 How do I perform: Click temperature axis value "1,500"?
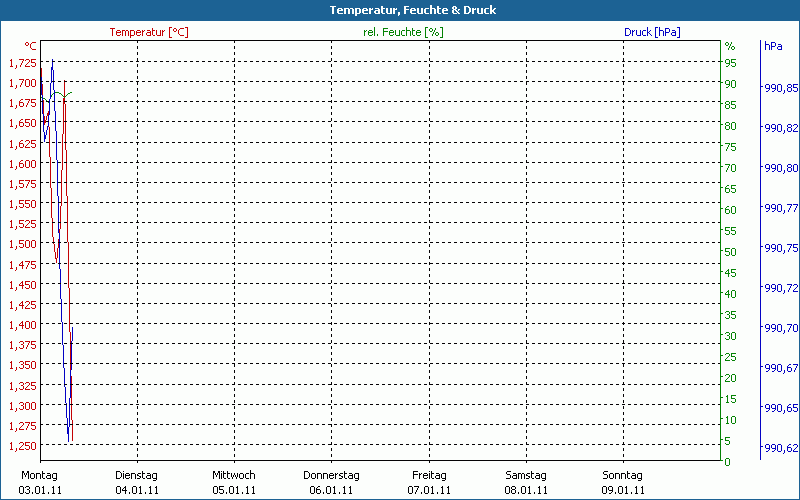point(23,244)
